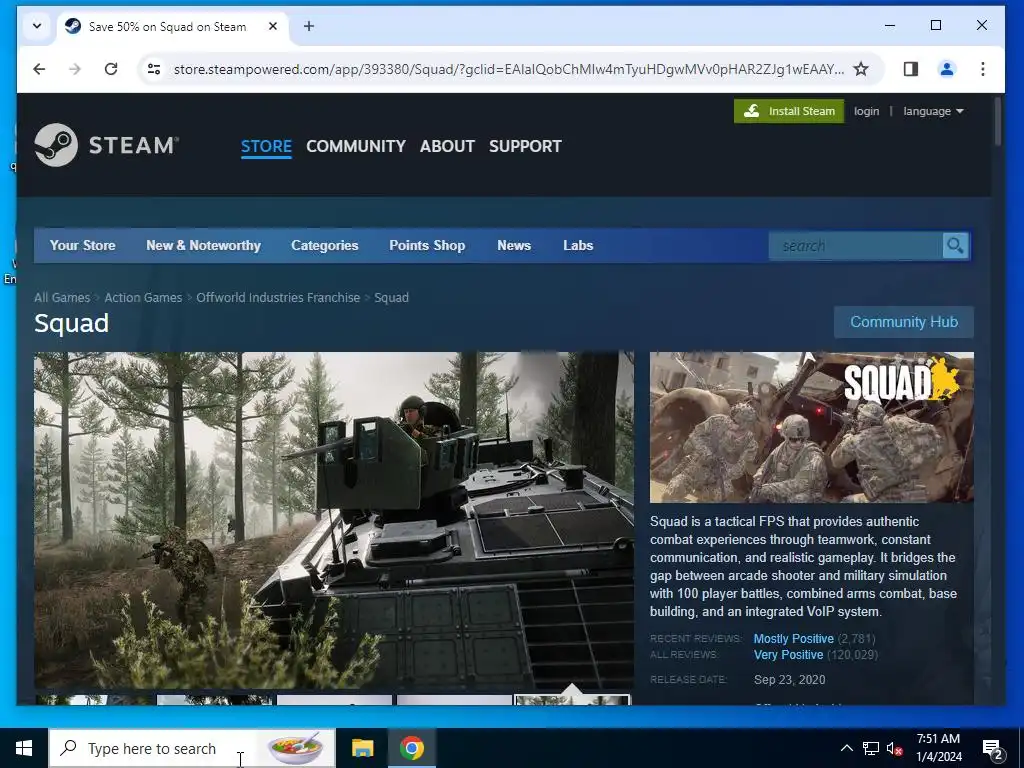Click the taskbar search box

click(192, 748)
